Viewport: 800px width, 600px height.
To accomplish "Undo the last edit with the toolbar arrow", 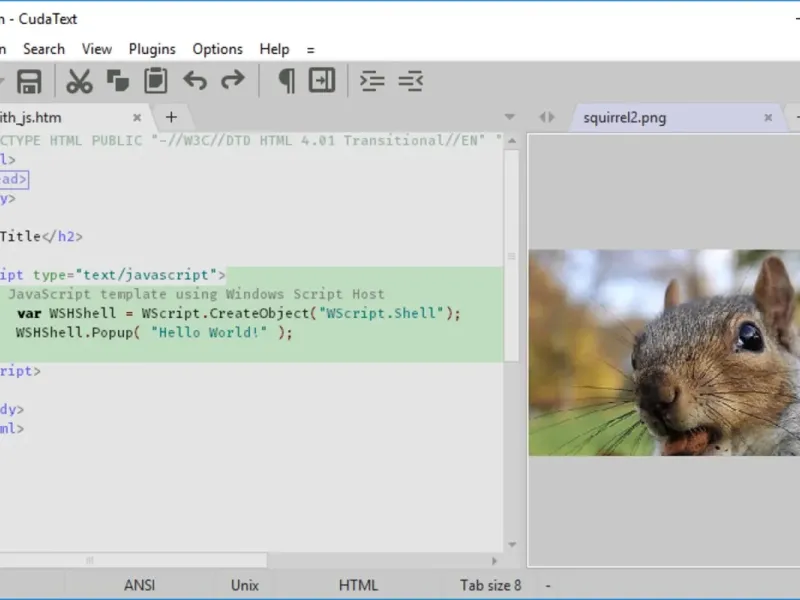I will (x=195, y=81).
